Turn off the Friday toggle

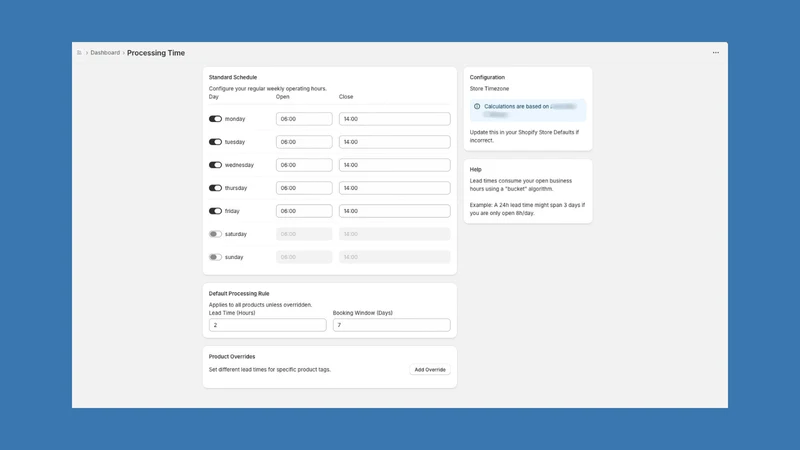pos(215,211)
